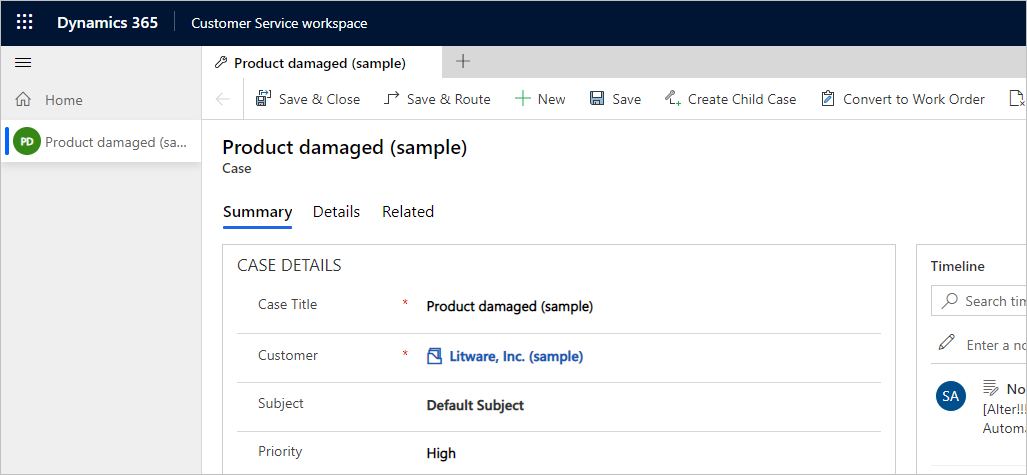Image resolution: width=1027 pixels, height=475 pixels.
Task: Click the timeline search magnifier icon
Action: (949, 301)
